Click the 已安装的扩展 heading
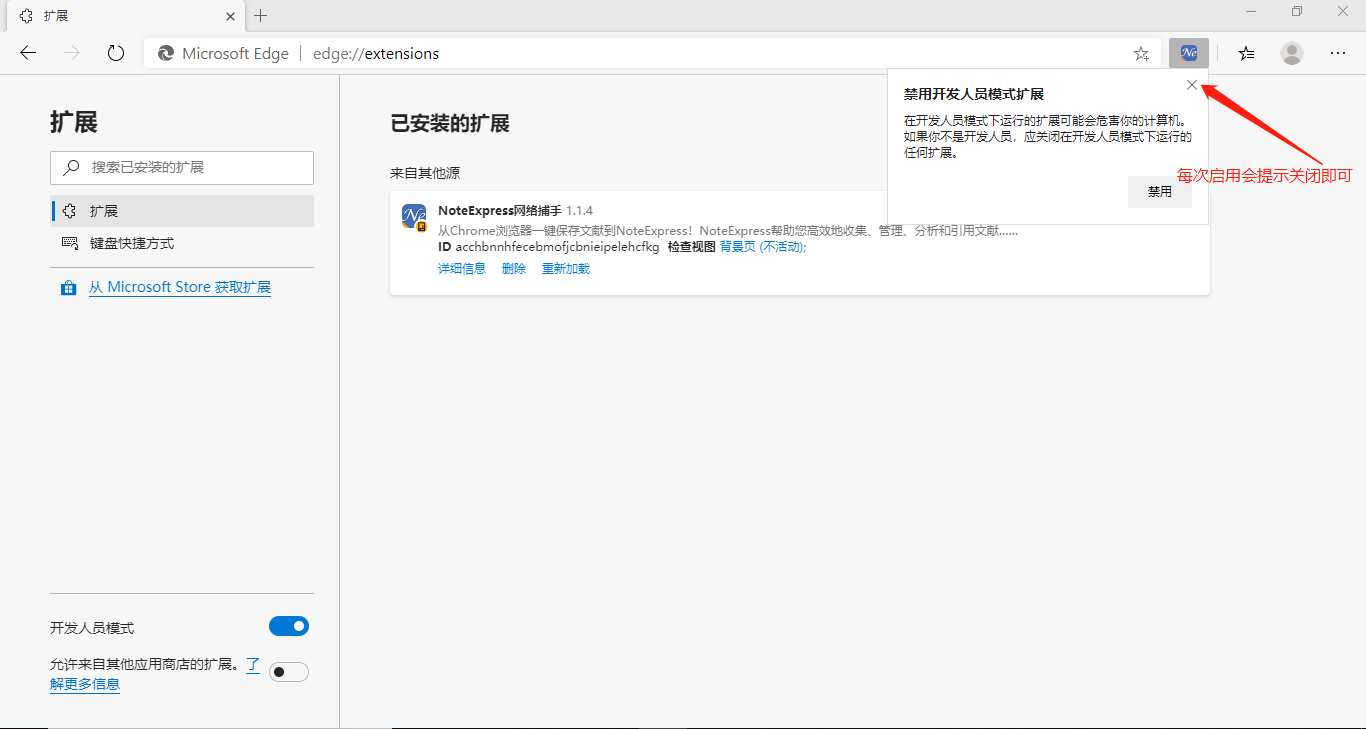The height and width of the screenshot is (729, 1366). click(450, 123)
